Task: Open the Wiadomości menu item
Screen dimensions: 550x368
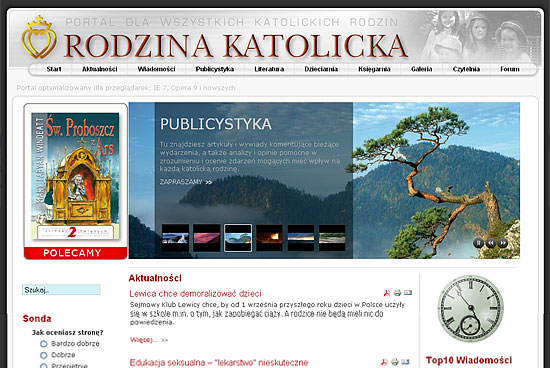Action: coord(156,69)
